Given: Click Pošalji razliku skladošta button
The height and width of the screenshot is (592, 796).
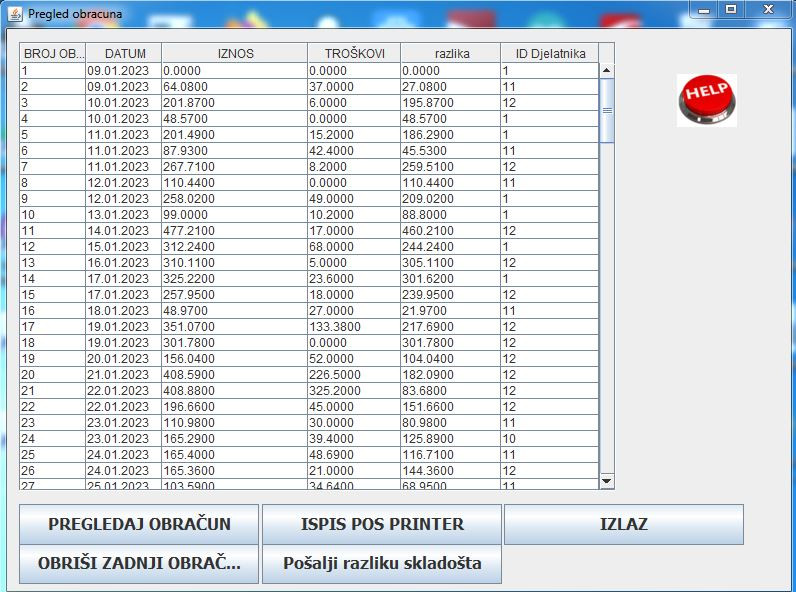Looking at the screenshot, I should coord(382,563).
